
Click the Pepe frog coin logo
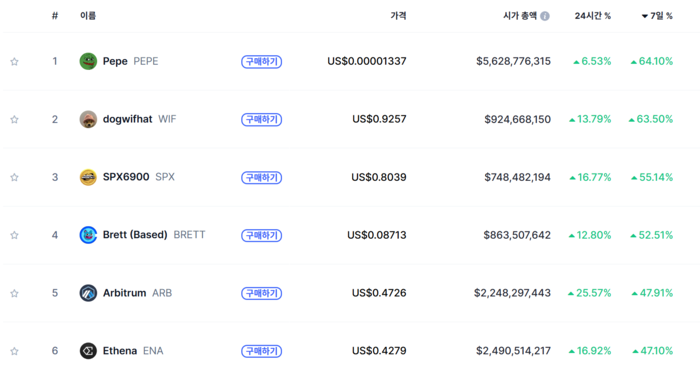point(88,61)
